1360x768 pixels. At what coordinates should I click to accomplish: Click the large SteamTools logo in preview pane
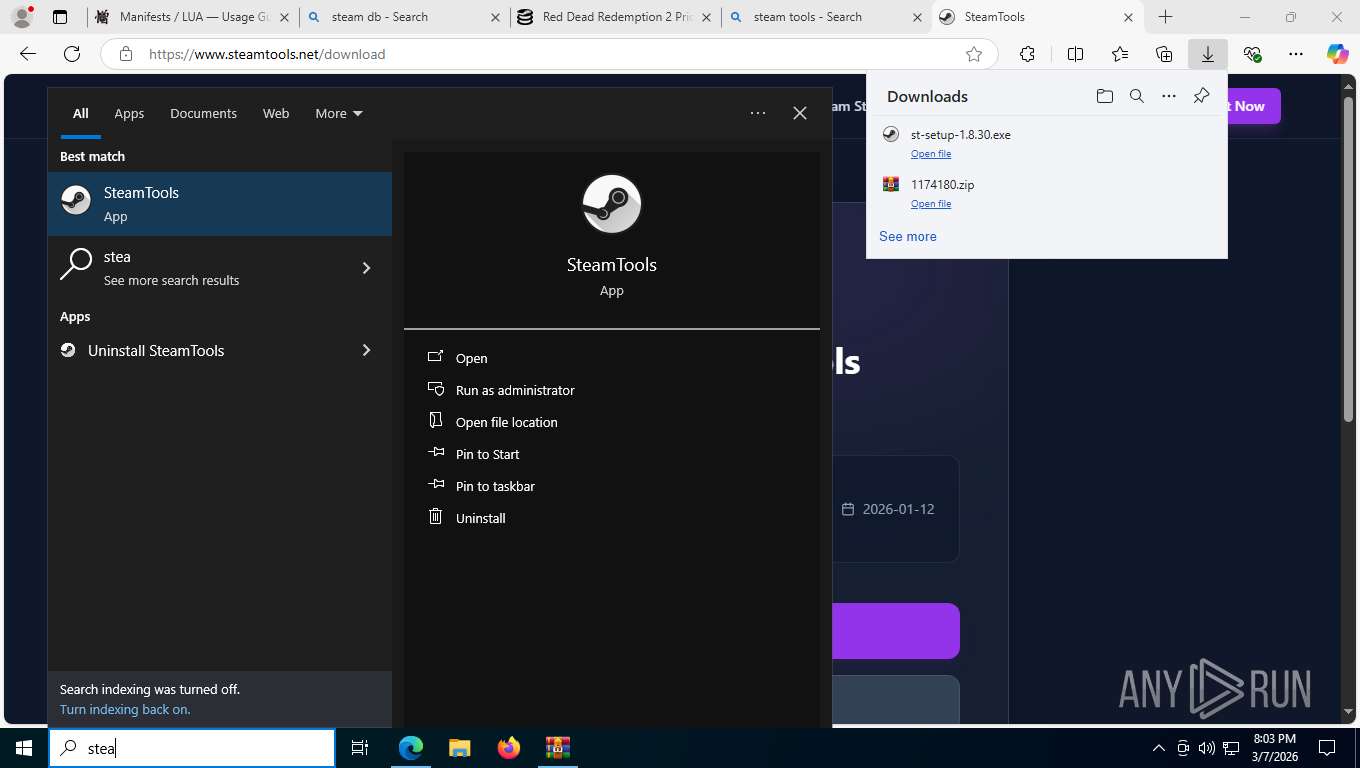pyautogui.click(x=612, y=204)
